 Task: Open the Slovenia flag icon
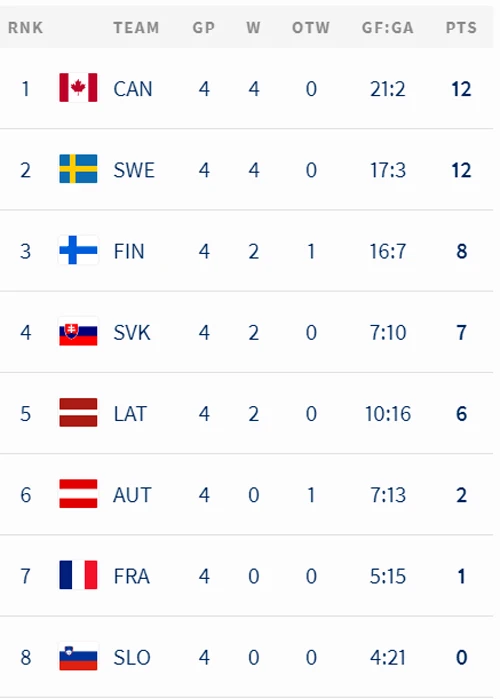[78, 656]
